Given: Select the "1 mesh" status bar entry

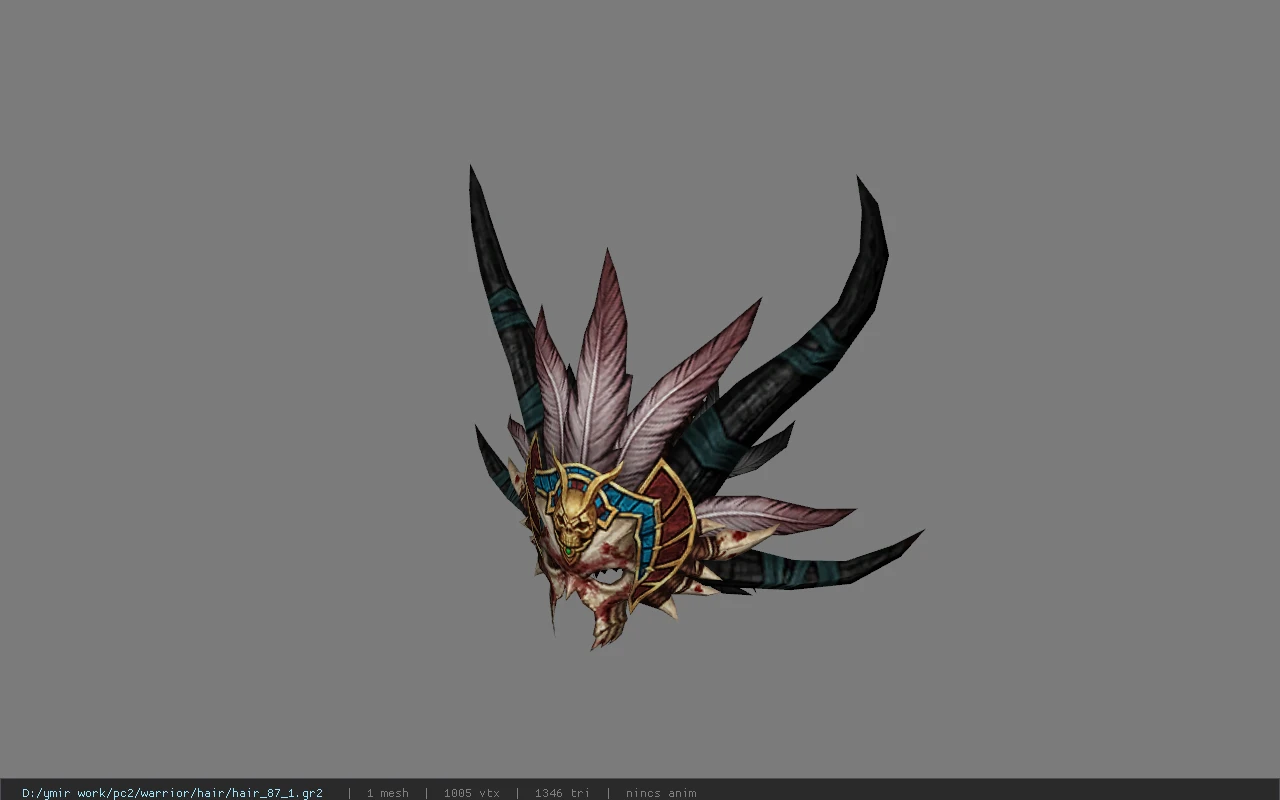Looking at the screenshot, I should [x=387, y=793].
